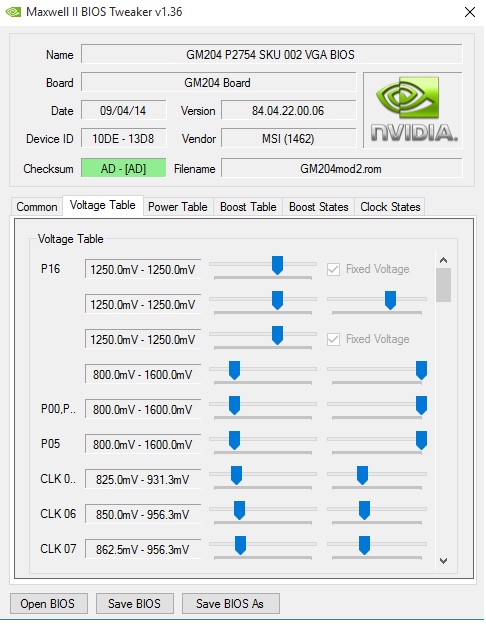Open the Boost Table tab
486x625 pixels.
(248, 207)
